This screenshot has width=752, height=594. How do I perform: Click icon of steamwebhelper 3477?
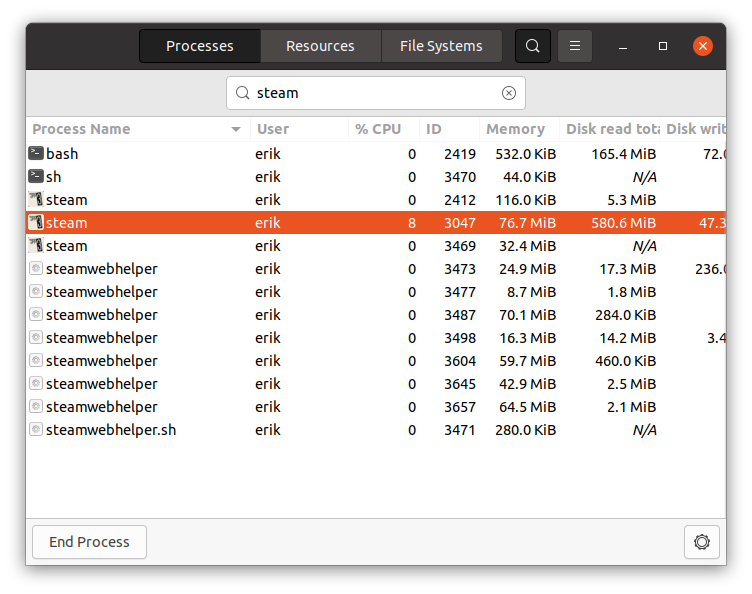[36, 291]
